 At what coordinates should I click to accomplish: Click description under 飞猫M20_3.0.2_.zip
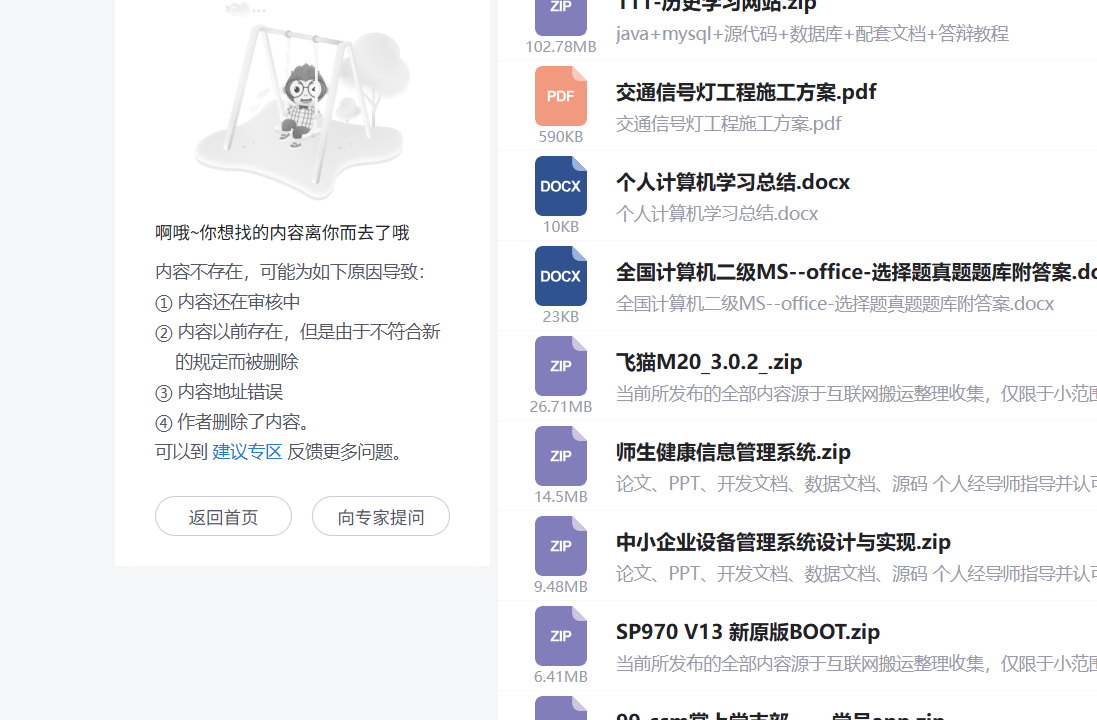(856, 394)
